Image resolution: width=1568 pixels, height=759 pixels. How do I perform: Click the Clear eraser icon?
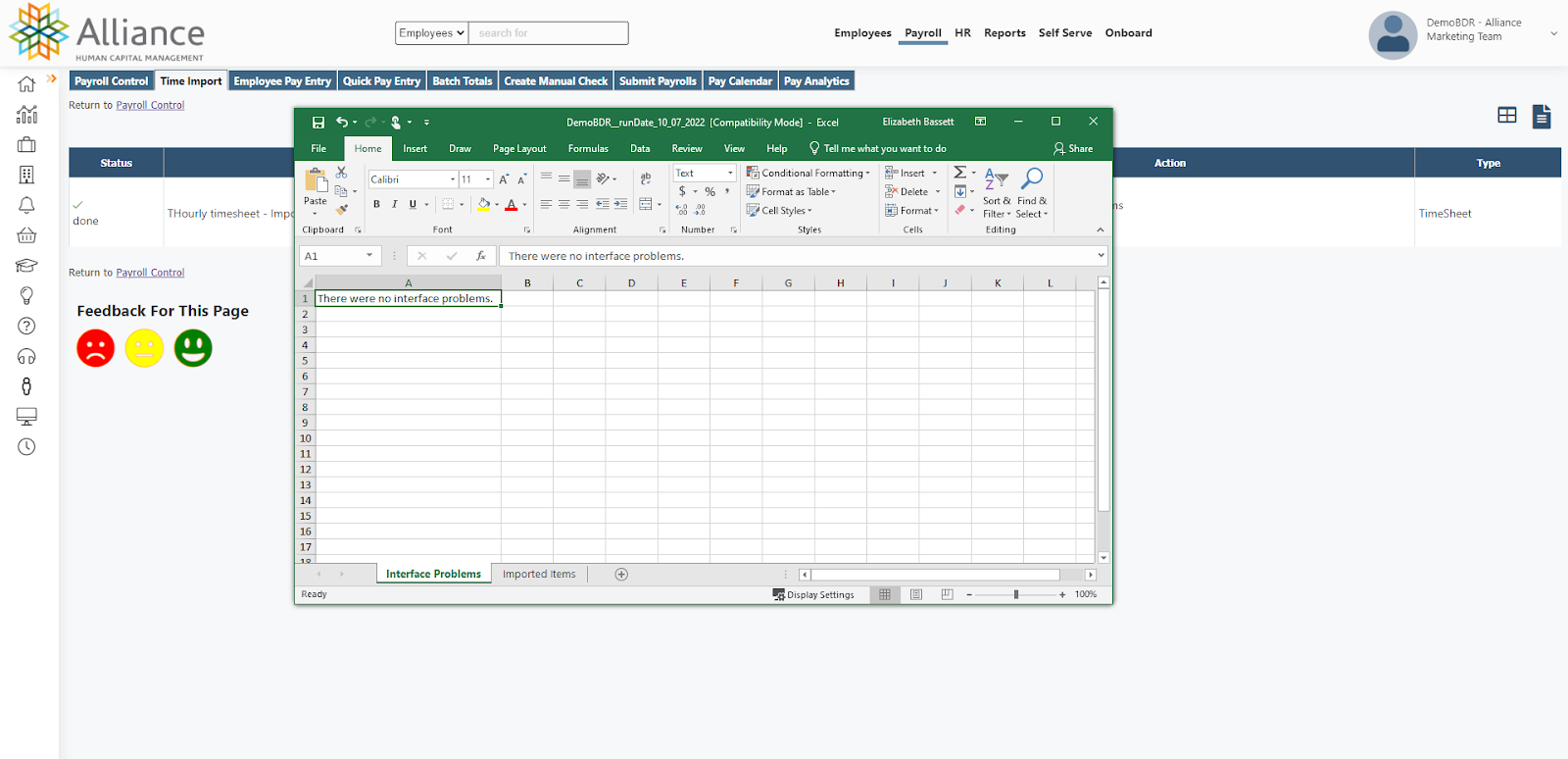960,210
